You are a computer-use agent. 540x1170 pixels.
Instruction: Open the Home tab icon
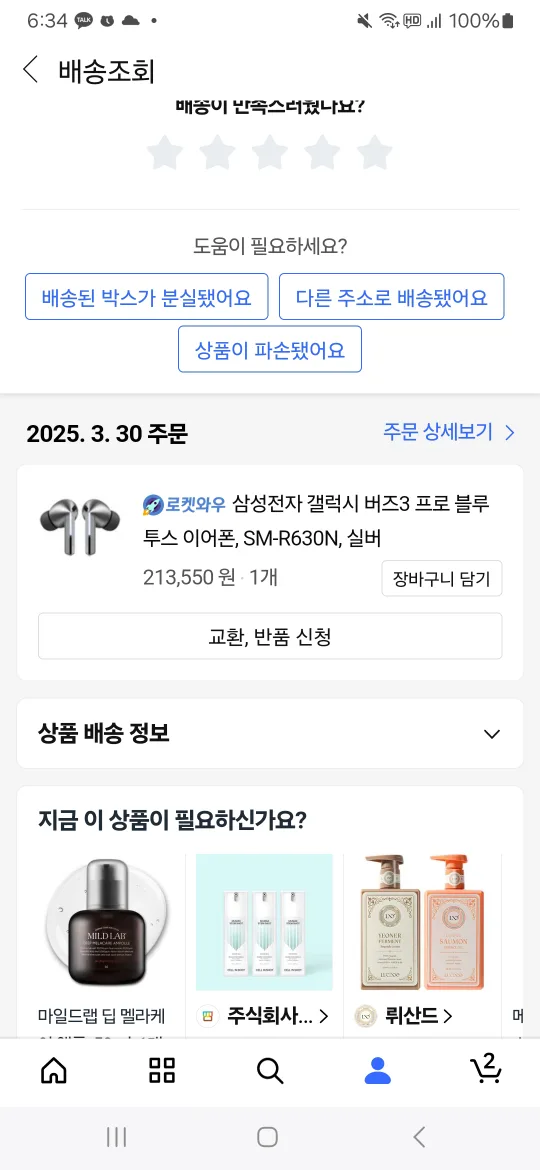[x=53, y=1070]
